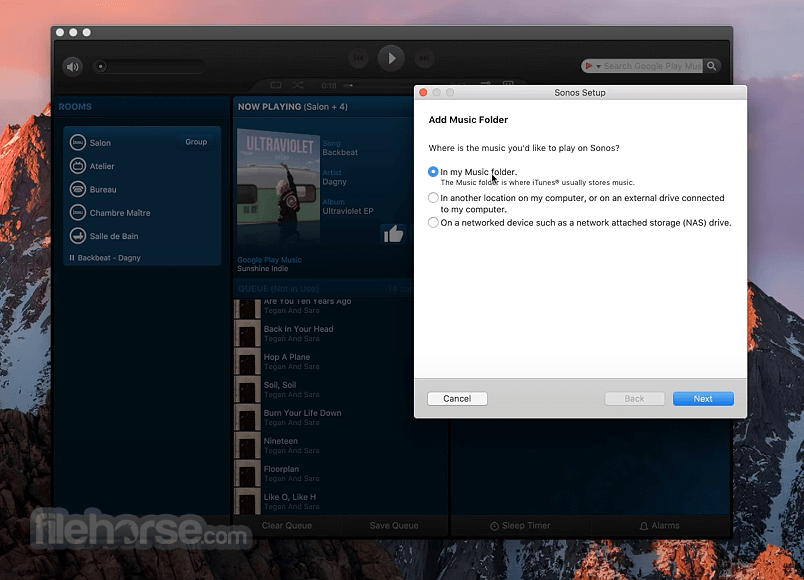This screenshot has width=804, height=580.
Task: Click the Nineteen album thumbnail
Action: (x=248, y=445)
